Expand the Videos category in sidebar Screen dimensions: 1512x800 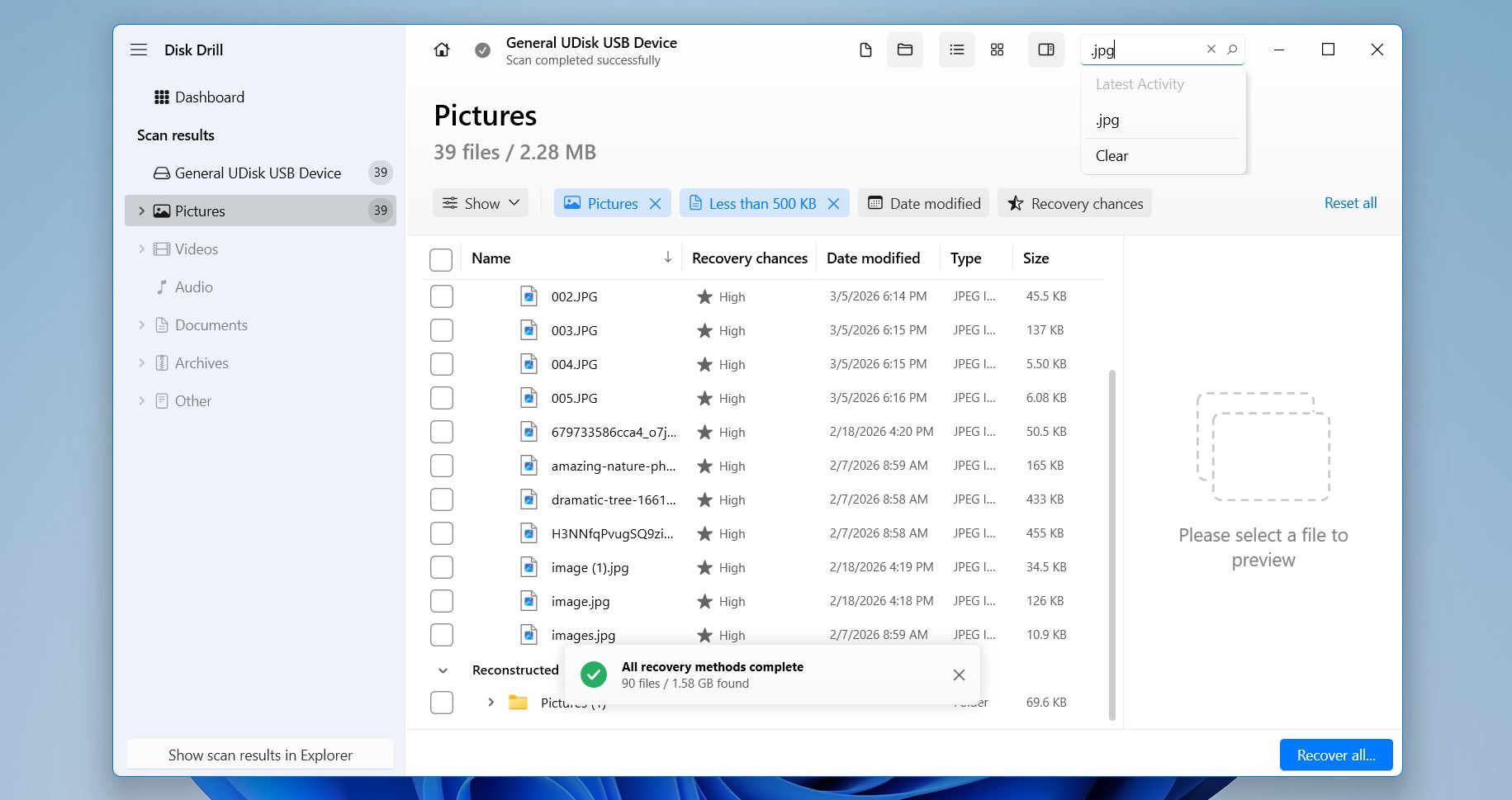(141, 249)
